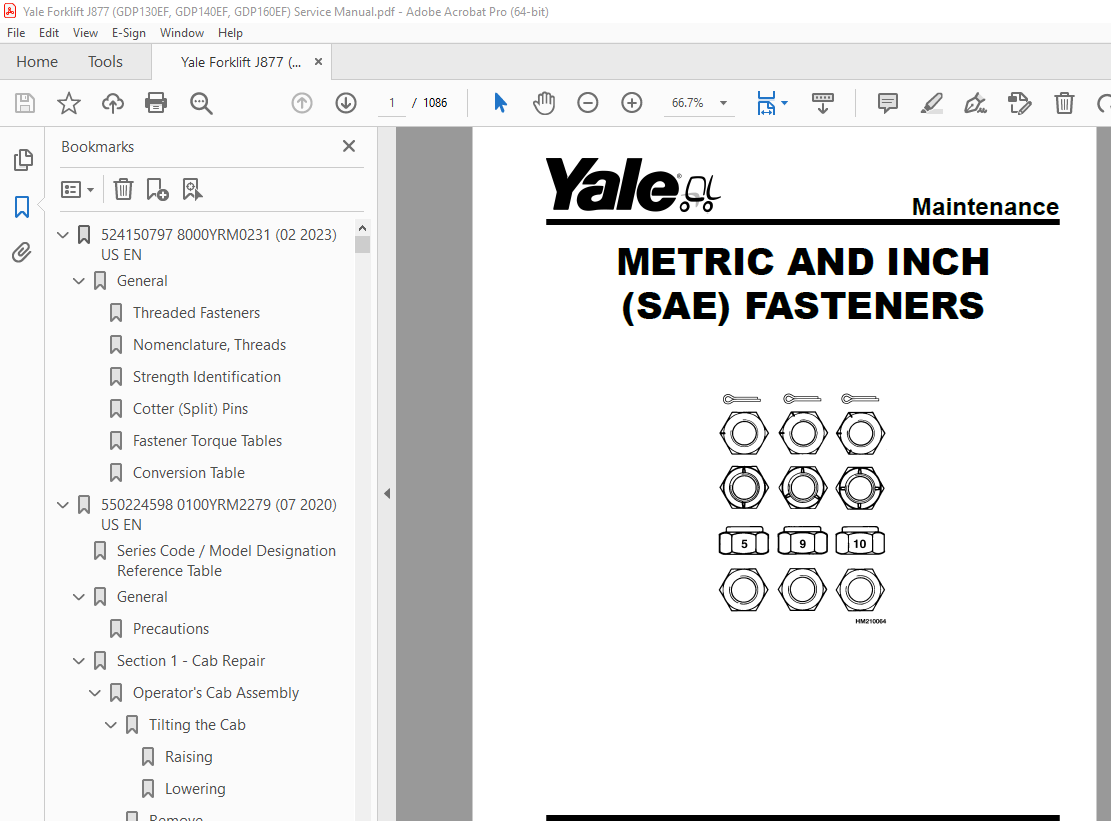The image size is (1111, 821).
Task: Switch to the Tools tab
Action: [x=105, y=62]
